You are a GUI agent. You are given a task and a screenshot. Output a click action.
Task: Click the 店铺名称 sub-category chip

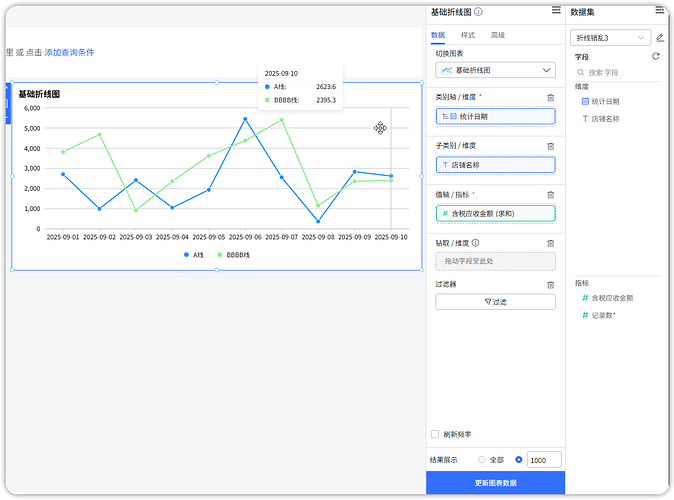tap(495, 165)
